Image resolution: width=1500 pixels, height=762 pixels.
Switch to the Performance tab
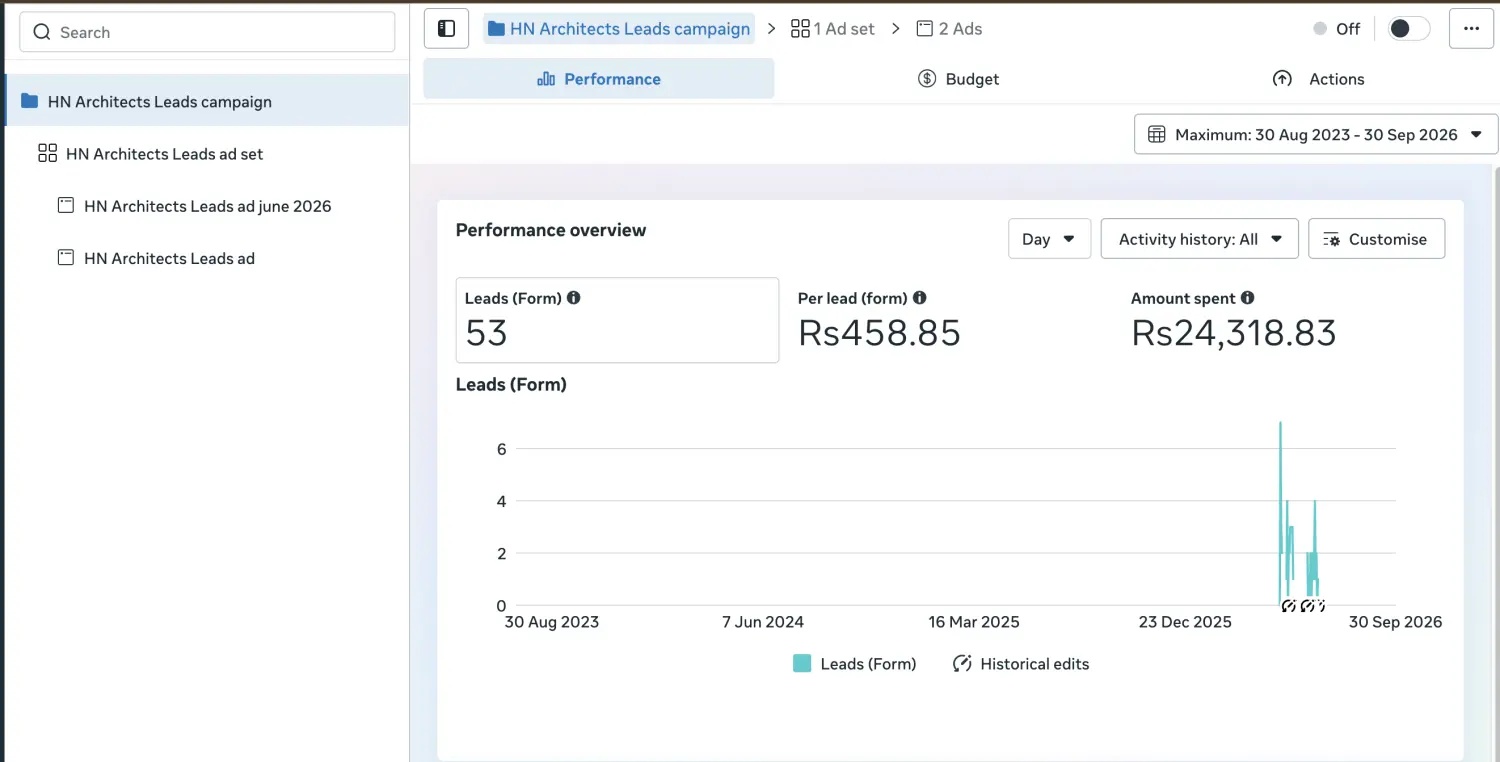point(598,79)
